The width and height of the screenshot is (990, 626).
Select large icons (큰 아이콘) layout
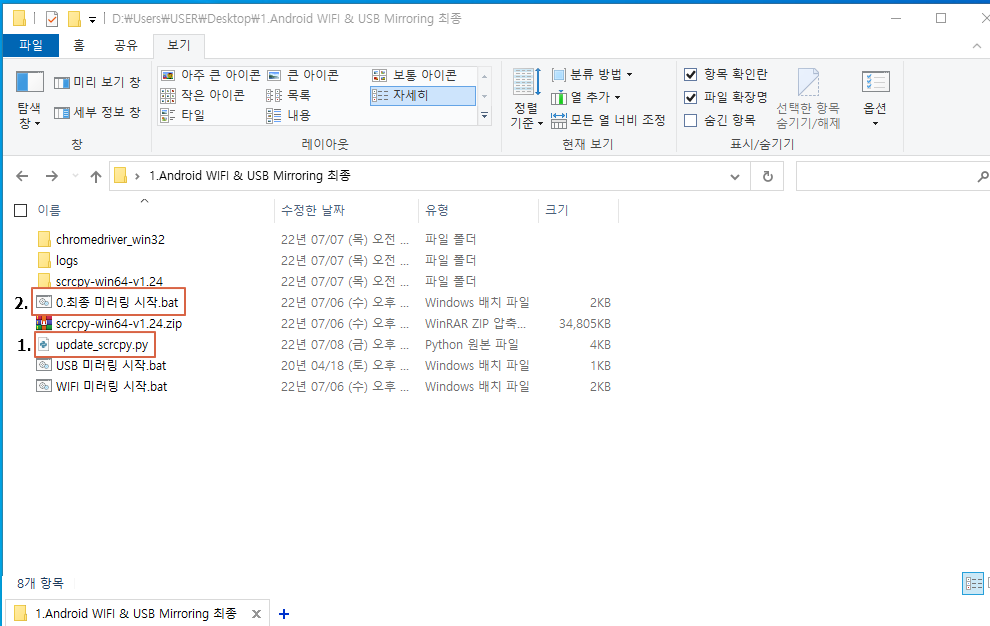click(303, 75)
